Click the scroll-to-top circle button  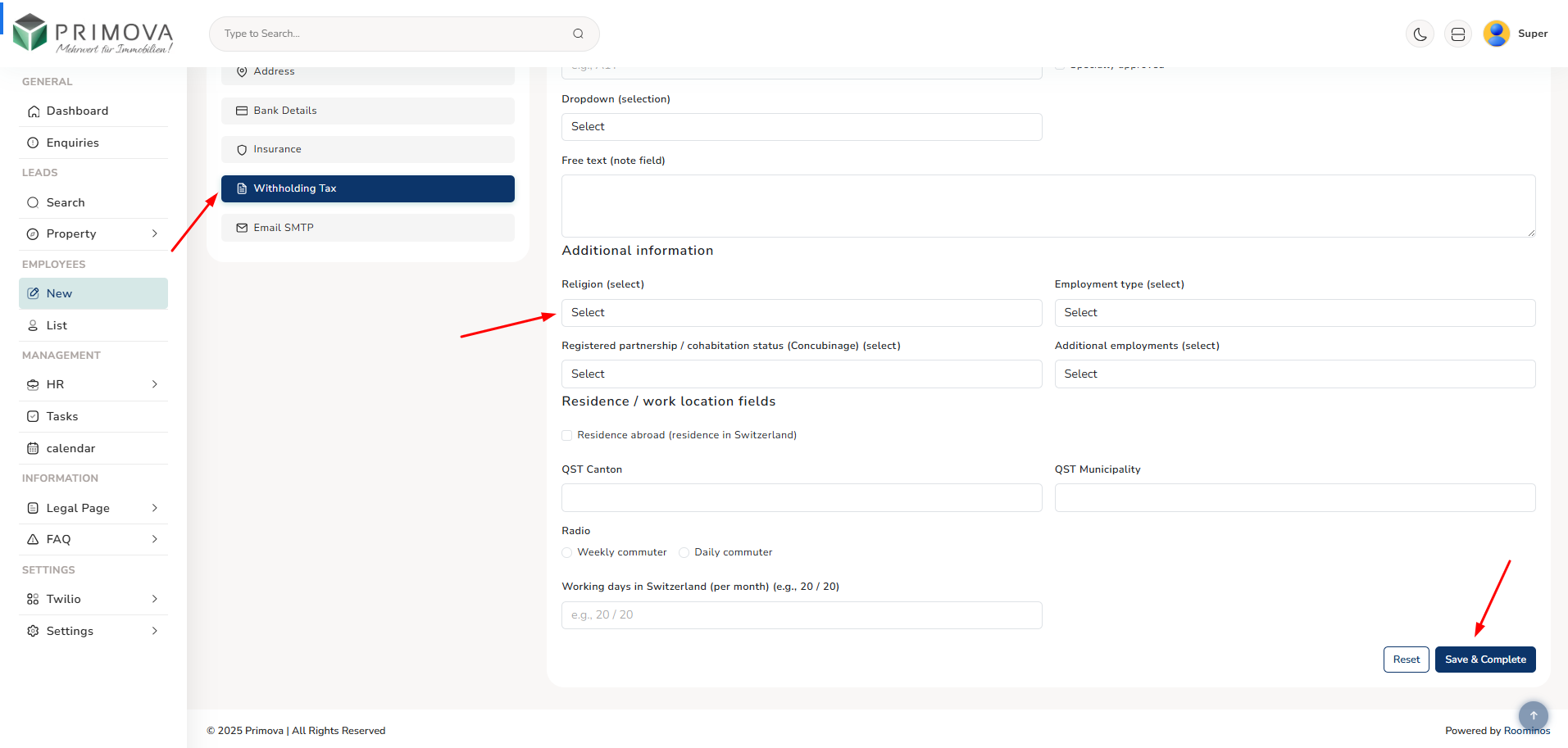pos(1533,715)
